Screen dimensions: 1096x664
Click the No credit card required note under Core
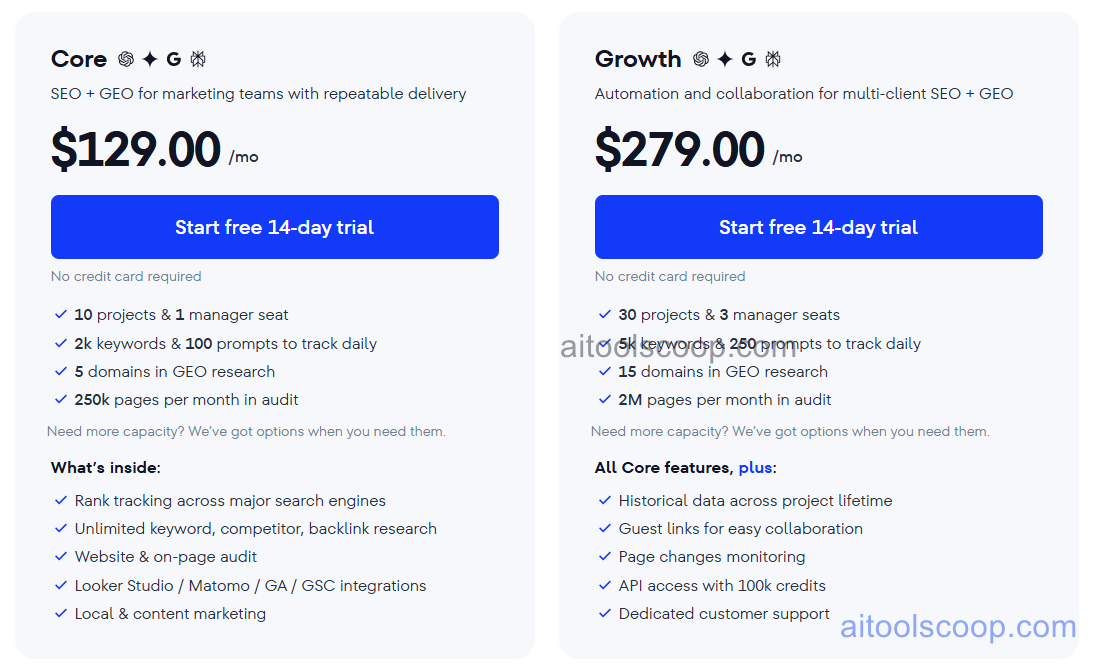click(126, 276)
